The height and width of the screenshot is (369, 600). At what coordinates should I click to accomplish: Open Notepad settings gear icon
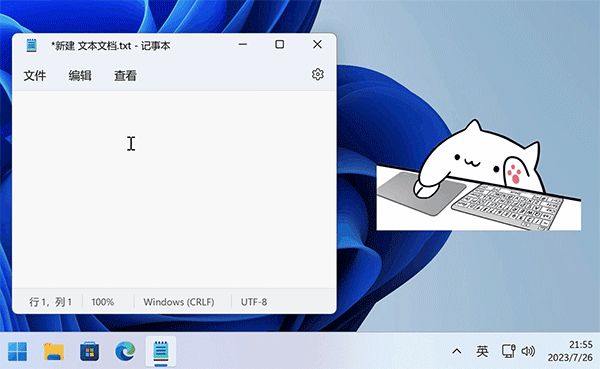pyautogui.click(x=317, y=74)
